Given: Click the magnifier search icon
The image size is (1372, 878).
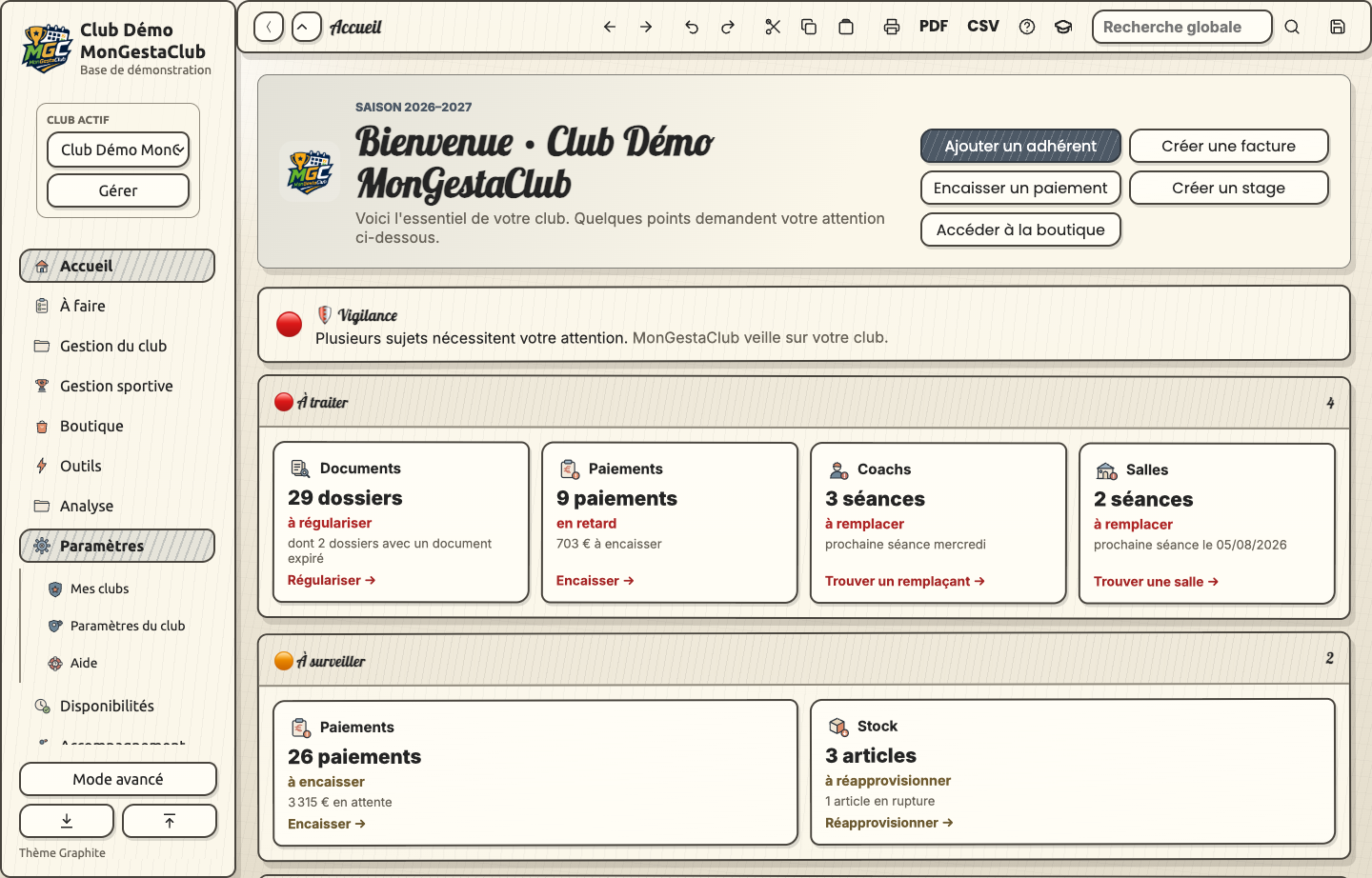Looking at the screenshot, I should 1292,27.
